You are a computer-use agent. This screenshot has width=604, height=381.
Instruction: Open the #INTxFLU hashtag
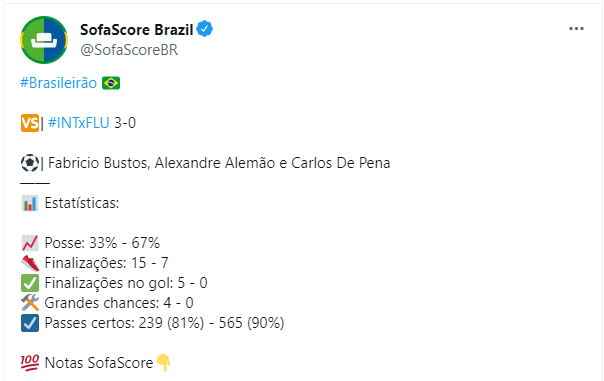click(x=79, y=123)
